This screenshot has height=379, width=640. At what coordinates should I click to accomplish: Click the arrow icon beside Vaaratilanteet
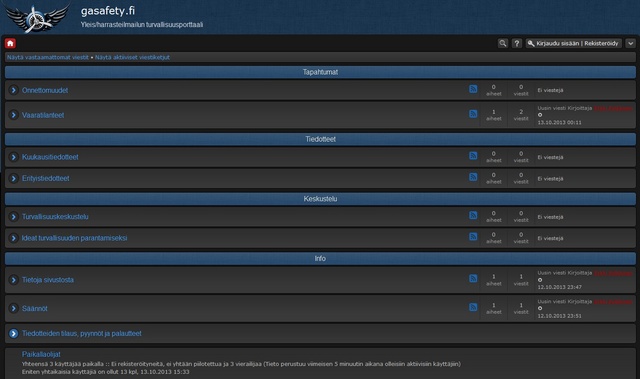13,115
